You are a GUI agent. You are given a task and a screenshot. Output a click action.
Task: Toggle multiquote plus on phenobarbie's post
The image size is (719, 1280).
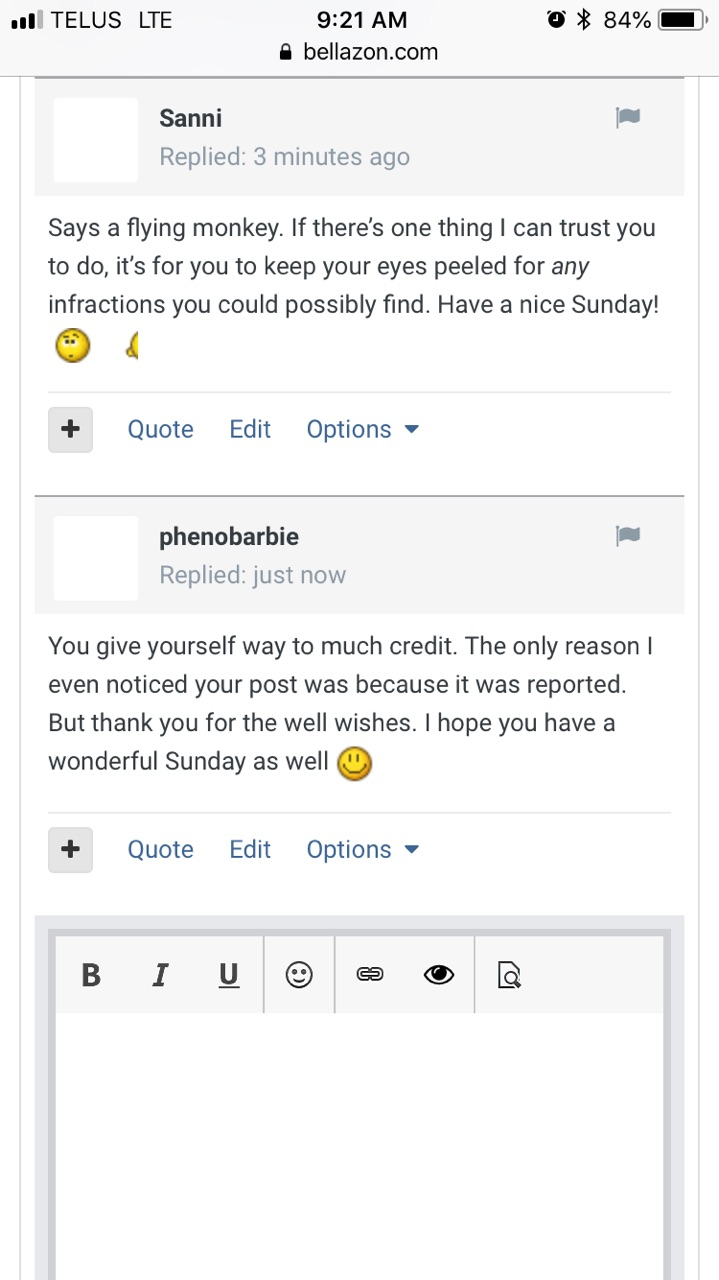click(70, 850)
